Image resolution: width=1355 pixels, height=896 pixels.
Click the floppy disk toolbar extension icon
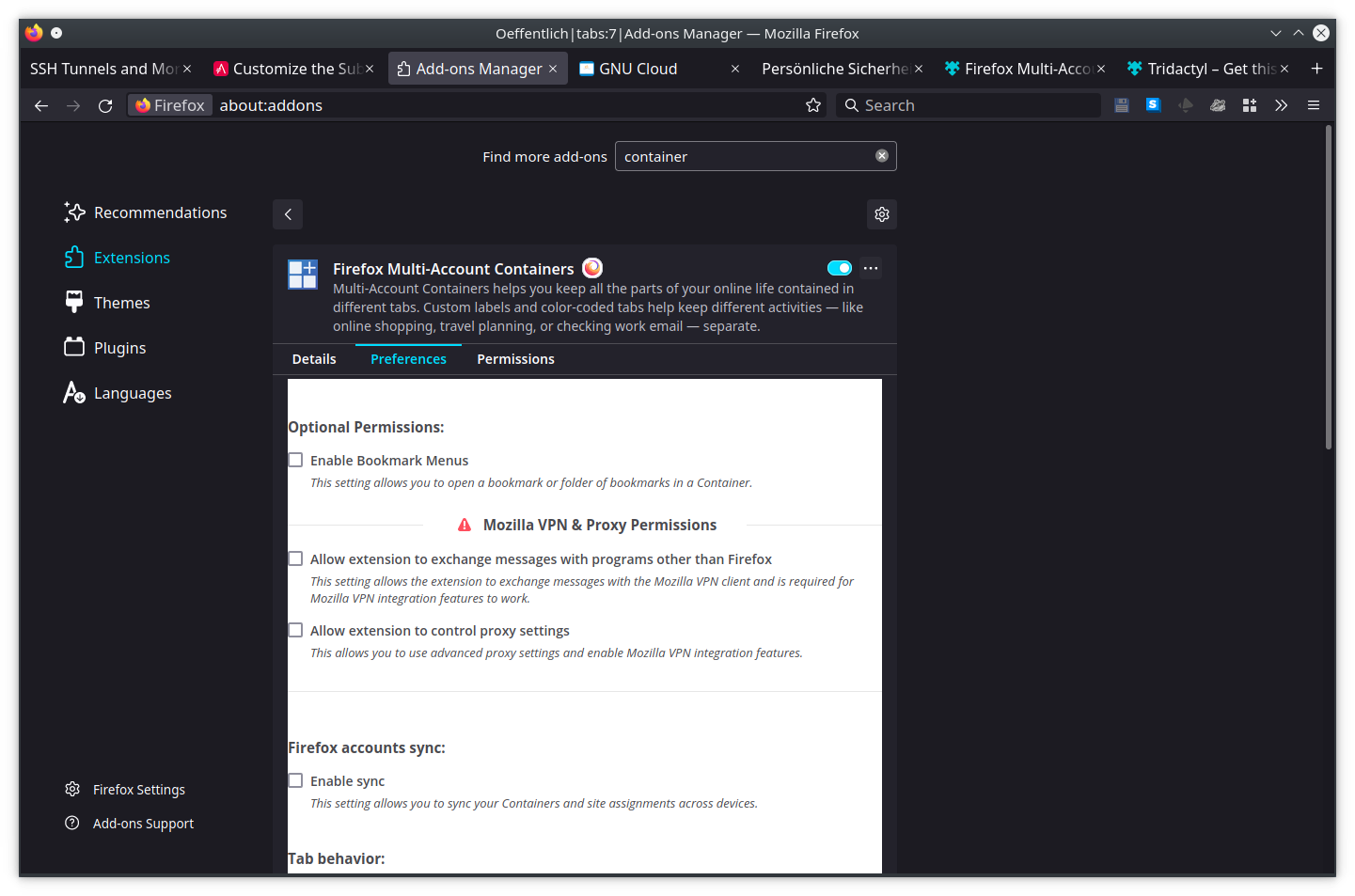point(1122,104)
